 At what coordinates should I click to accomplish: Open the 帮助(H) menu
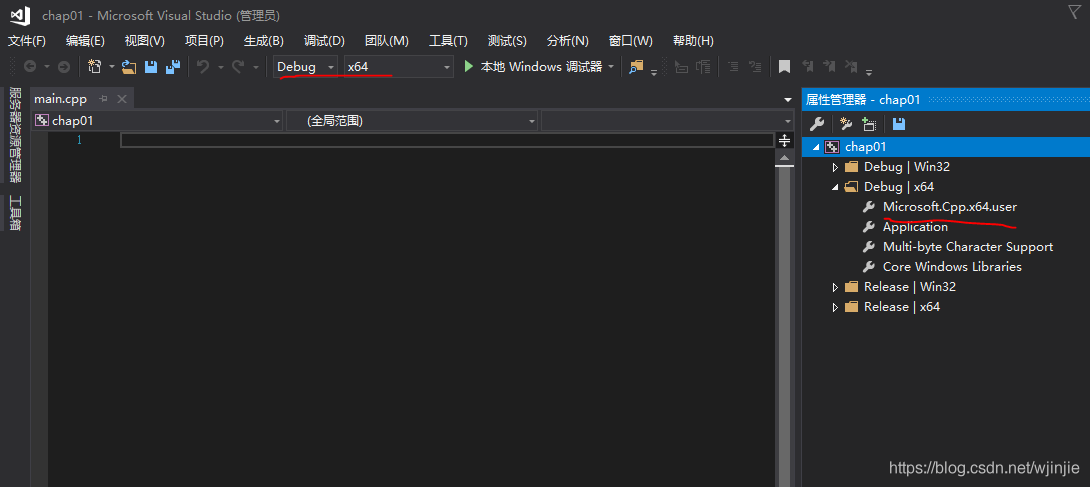point(693,41)
